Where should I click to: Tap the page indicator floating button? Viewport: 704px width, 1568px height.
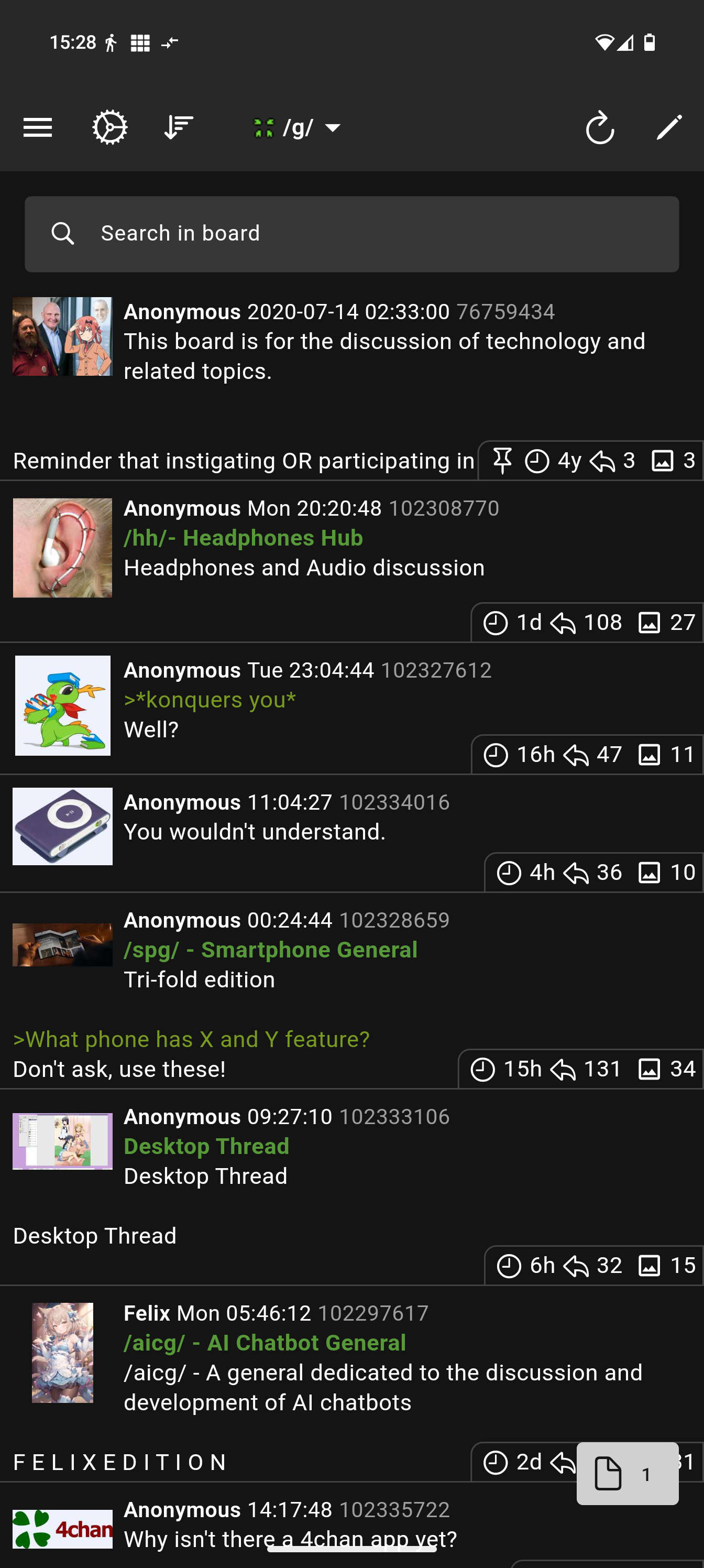pyautogui.click(x=628, y=1473)
